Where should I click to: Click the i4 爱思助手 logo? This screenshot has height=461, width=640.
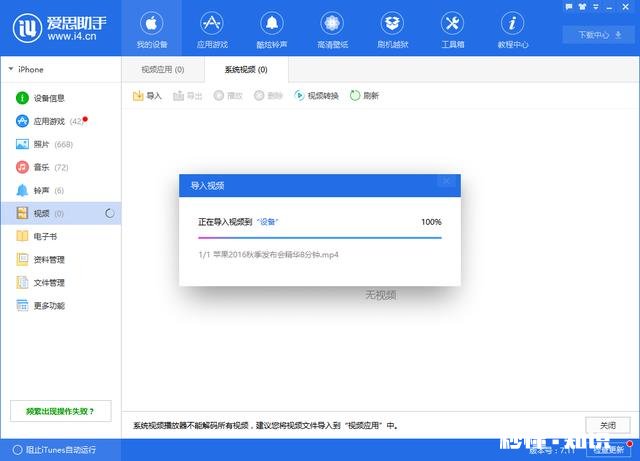click(x=60, y=28)
